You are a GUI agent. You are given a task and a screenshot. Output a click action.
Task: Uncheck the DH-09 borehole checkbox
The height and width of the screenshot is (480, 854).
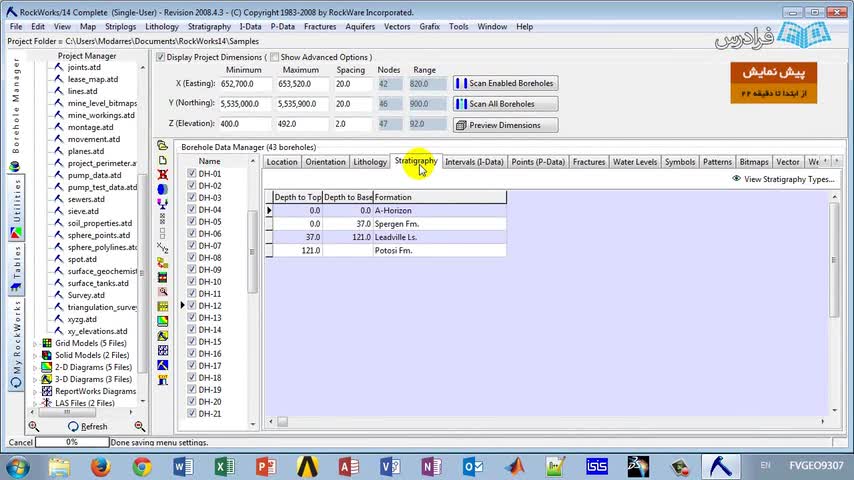(192, 269)
